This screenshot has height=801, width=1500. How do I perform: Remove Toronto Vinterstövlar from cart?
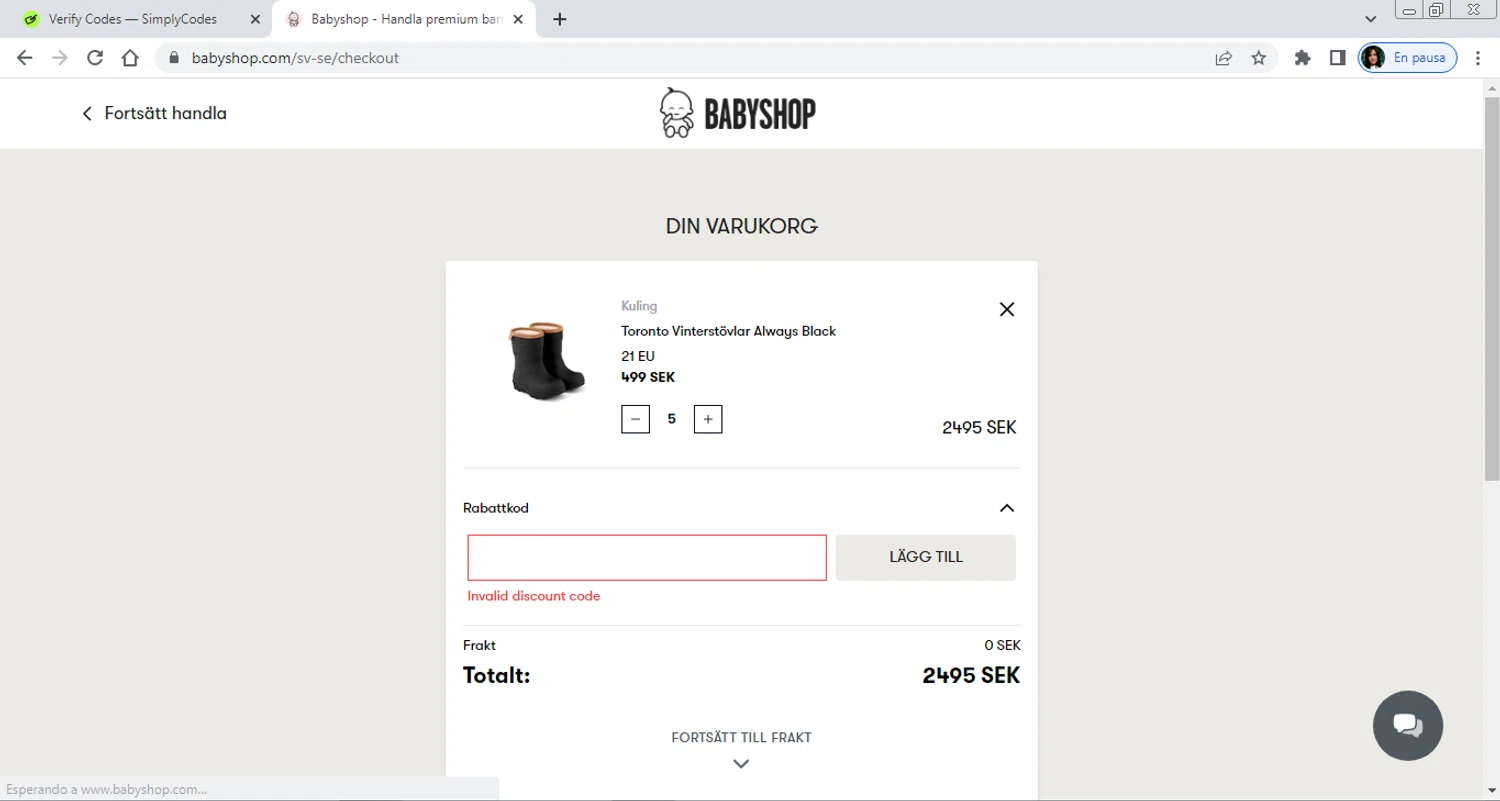[x=1007, y=309]
